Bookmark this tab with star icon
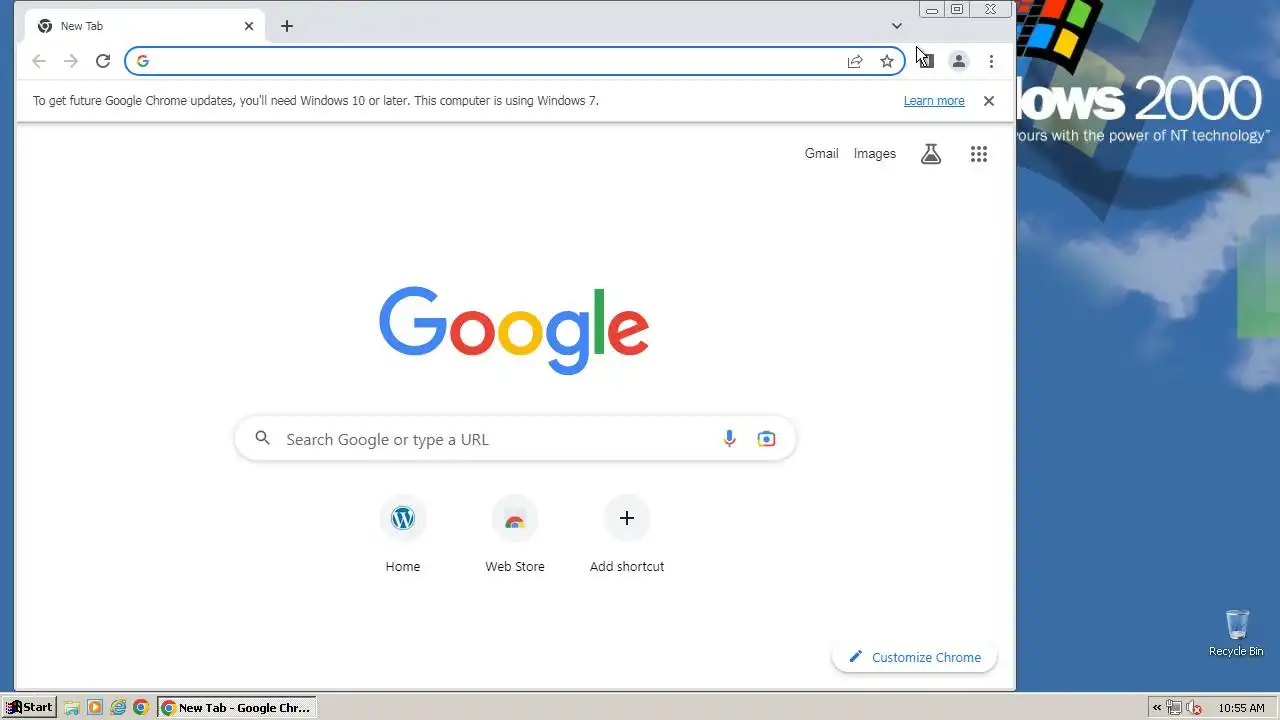This screenshot has width=1280, height=720. click(887, 61)
